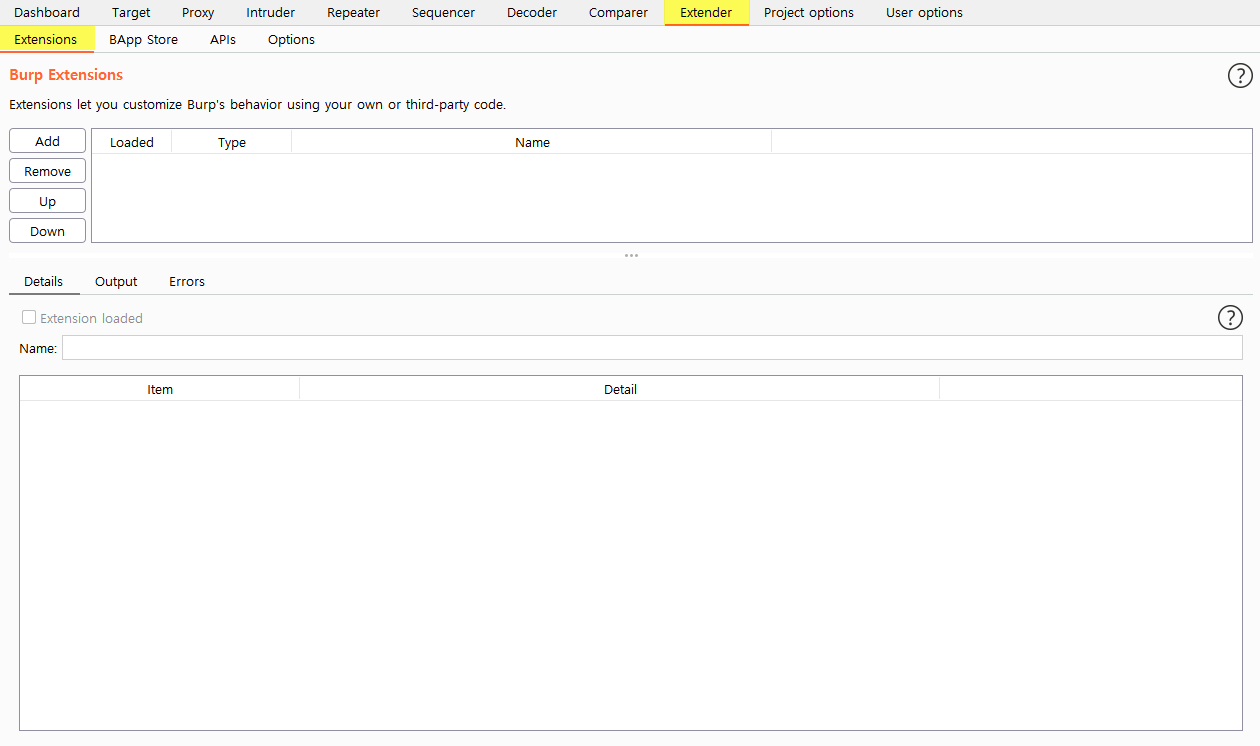Image resolution: width=1260 pixels, height=746 pixels.
Task: Open help for Burp Extensions section
Action: coord(1239,75)
